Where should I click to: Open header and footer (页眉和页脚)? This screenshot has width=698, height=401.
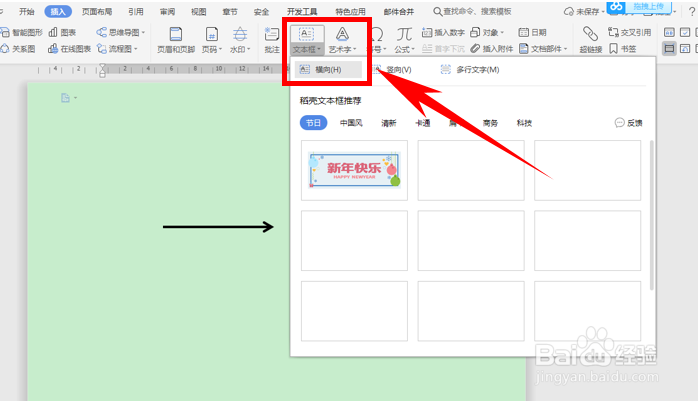(176, 40)
